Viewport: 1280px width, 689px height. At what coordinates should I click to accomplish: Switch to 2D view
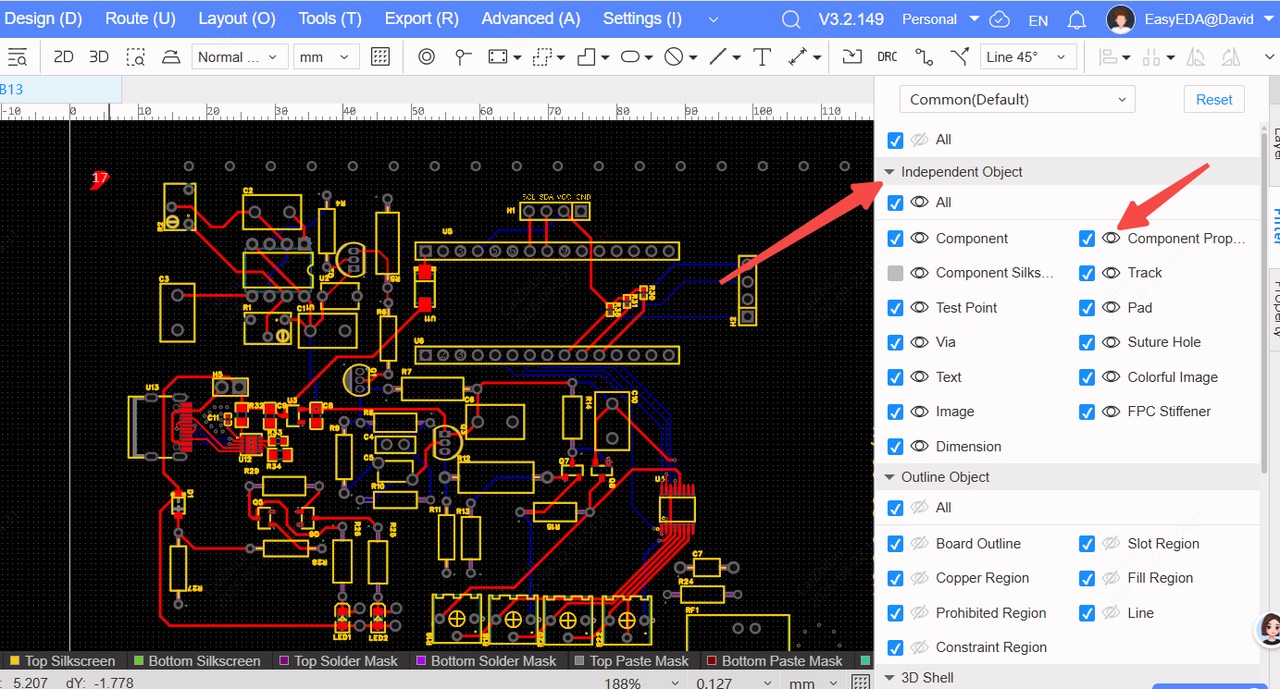(63, 57)
